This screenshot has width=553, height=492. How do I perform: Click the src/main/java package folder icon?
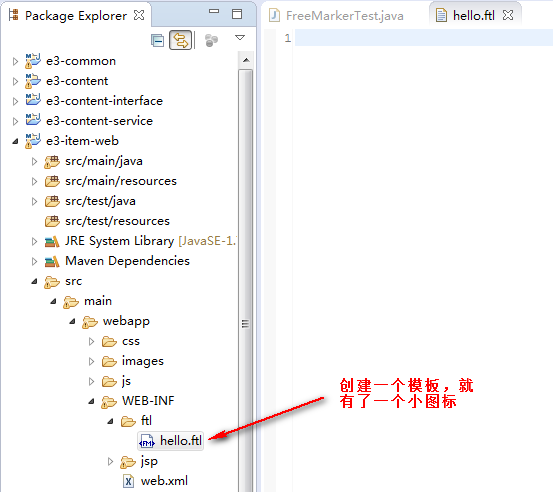[x=52, y=162]
